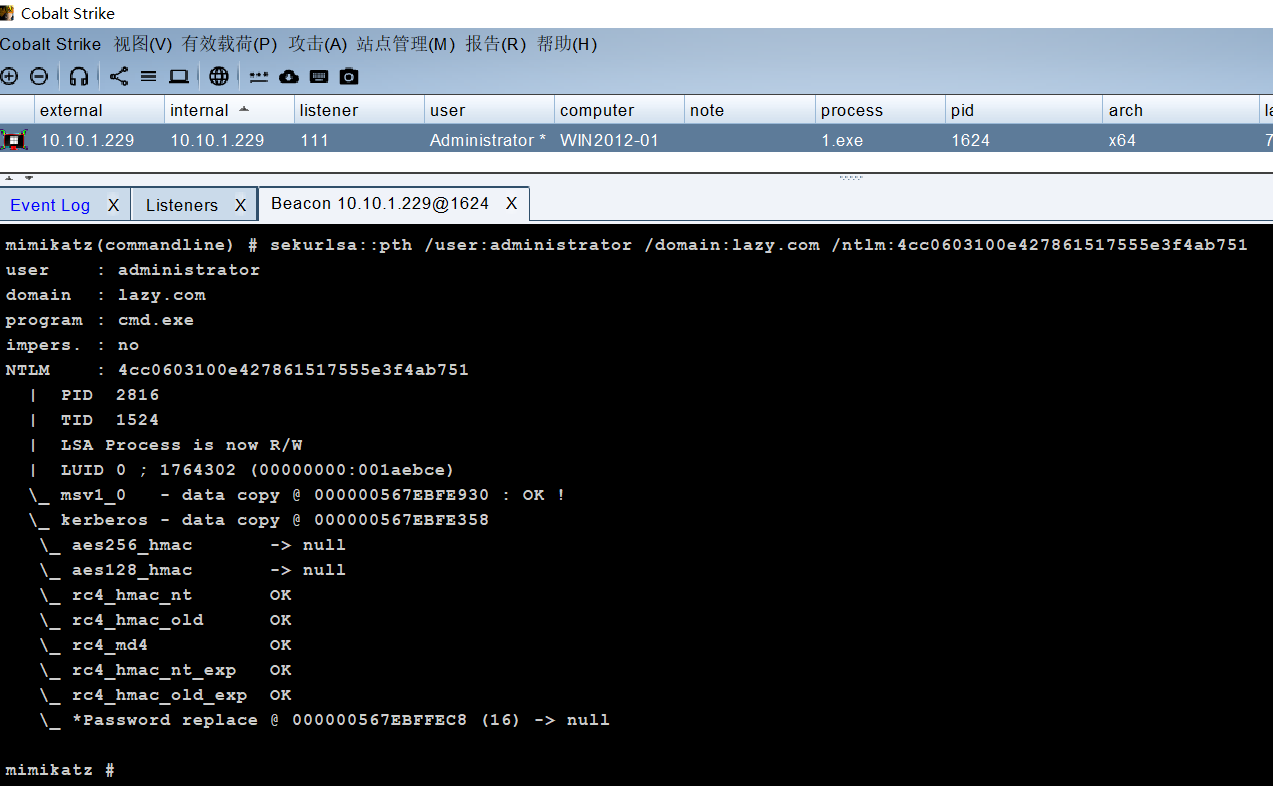Select the Beacon 10.10.1.229@1624 tab

pos(380,204)
